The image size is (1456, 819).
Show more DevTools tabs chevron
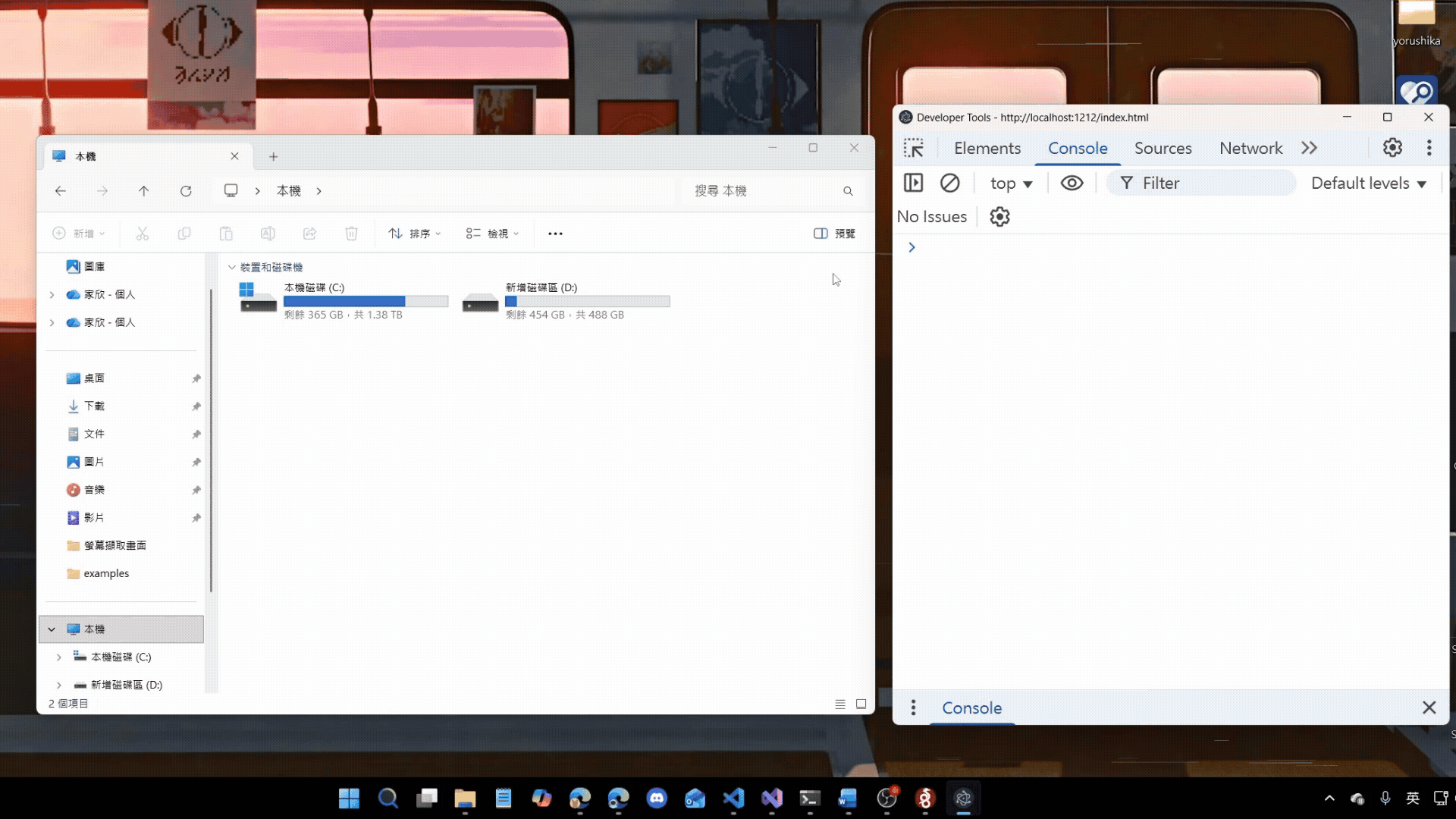click(1310, 148)
